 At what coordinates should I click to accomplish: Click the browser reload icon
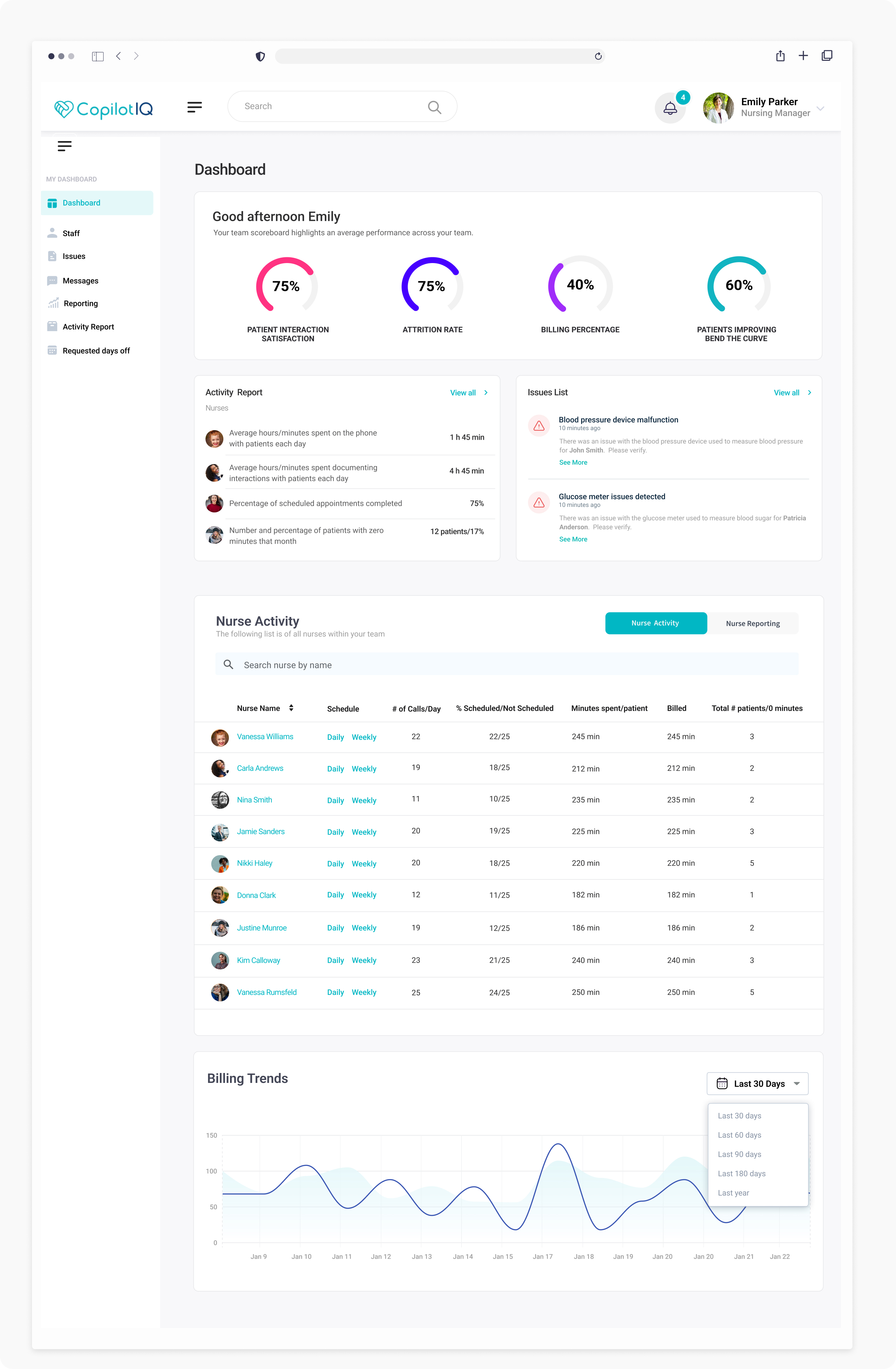tap(598, 56)
